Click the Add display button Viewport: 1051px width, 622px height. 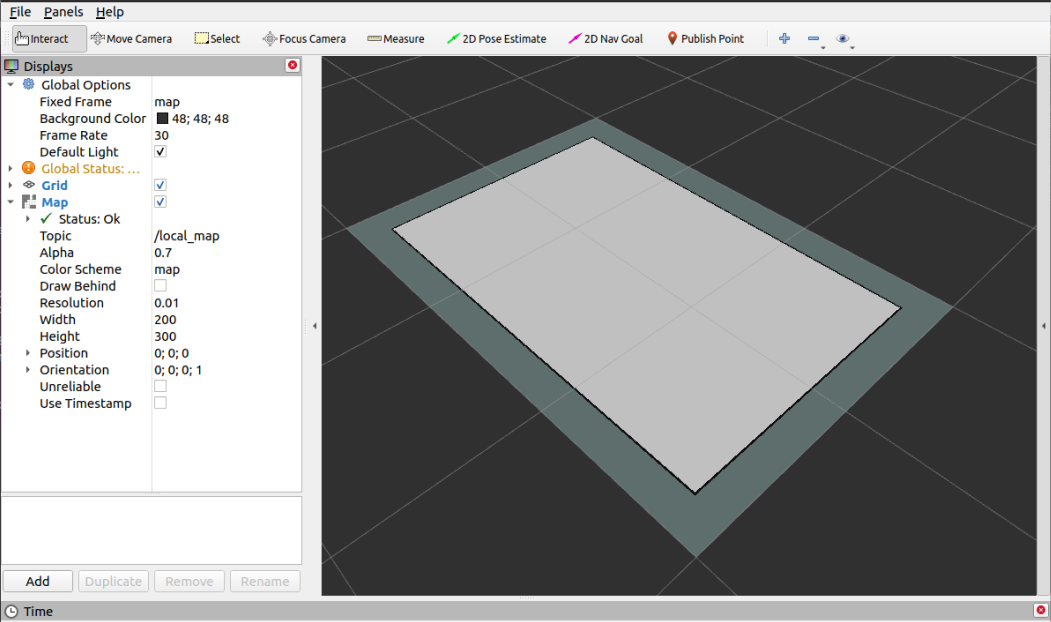pyautogui.click(x=37, y=581)
